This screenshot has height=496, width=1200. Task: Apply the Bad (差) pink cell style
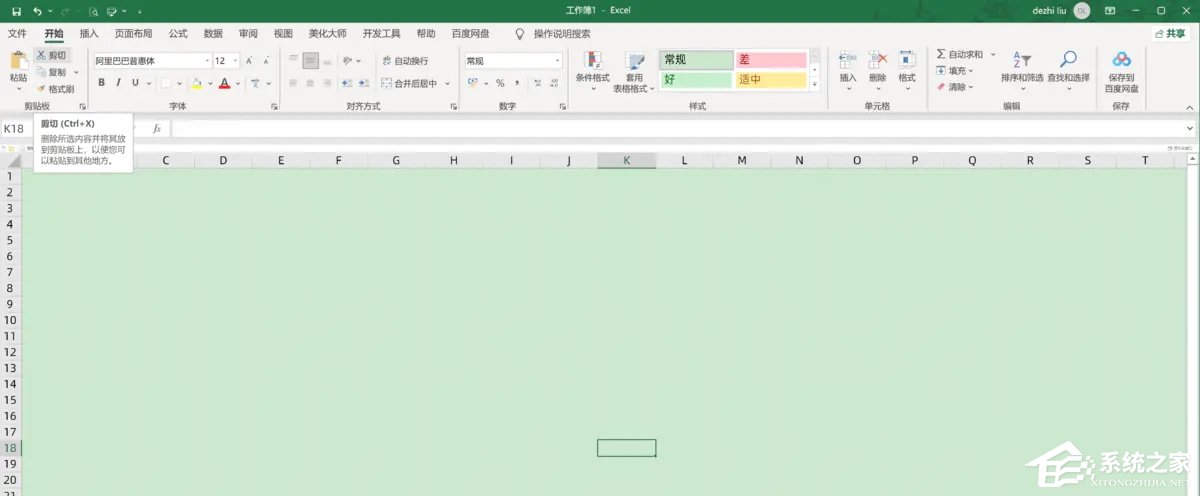(770, 60)
